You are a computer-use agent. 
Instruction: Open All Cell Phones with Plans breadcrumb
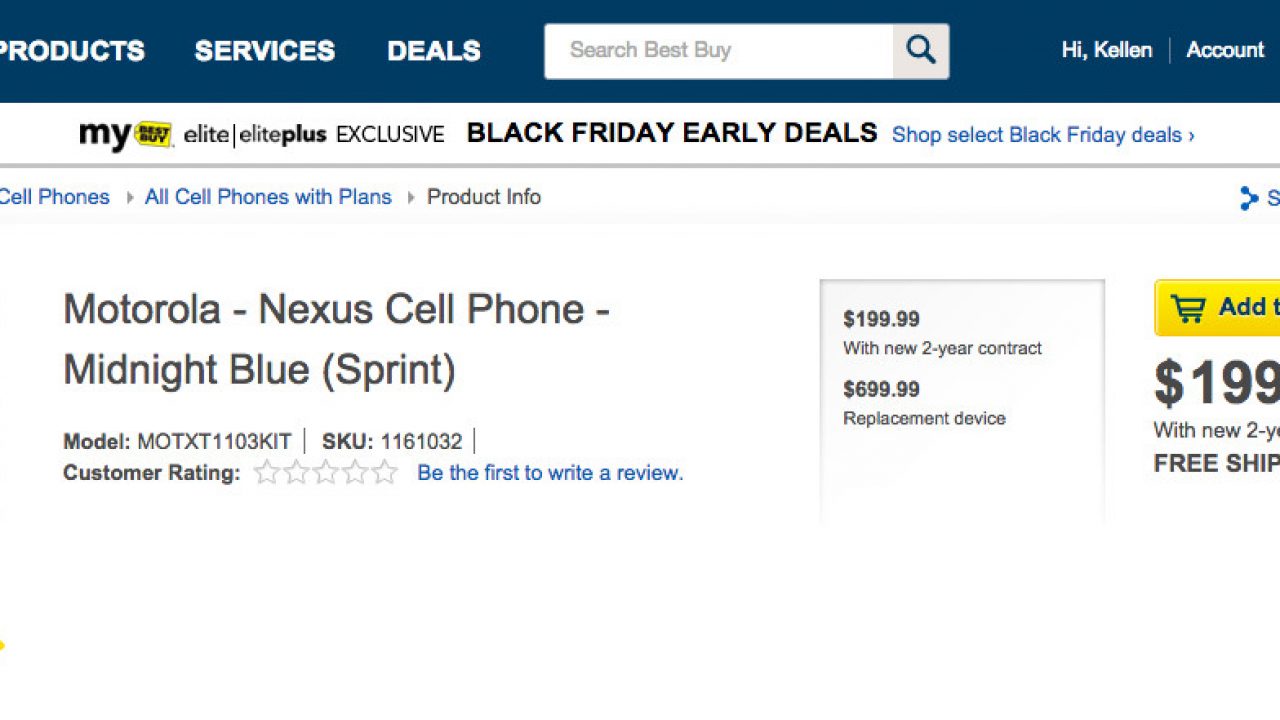268,197
